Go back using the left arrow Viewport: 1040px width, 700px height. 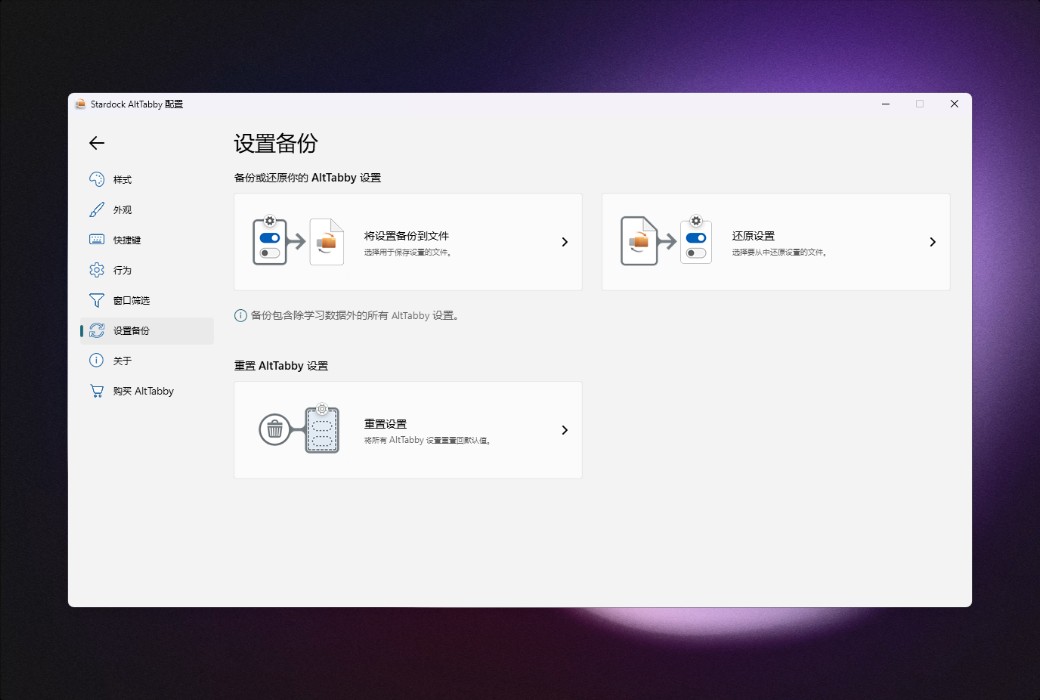[97, 143]
